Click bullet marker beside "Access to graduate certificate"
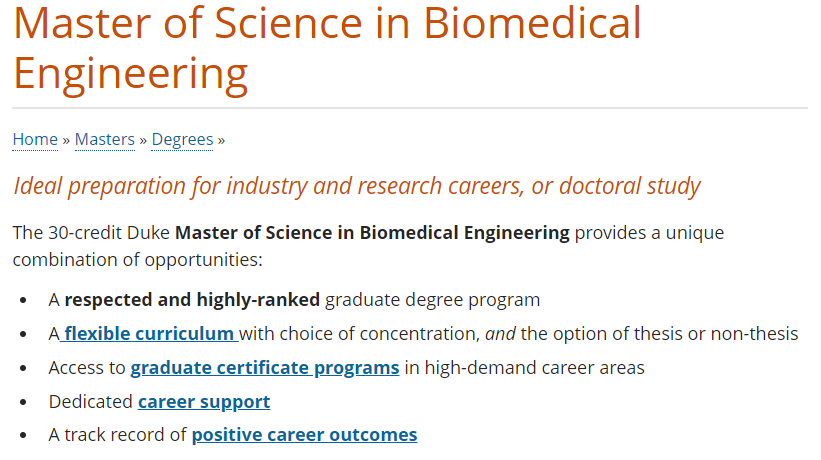Screen dimensions: 821x460 click(x=23, y=368)
